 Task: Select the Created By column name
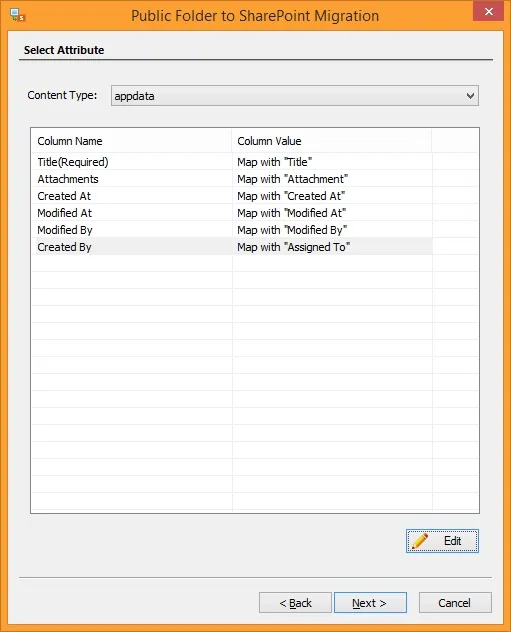pyautogui.click(x=64, y=247)
